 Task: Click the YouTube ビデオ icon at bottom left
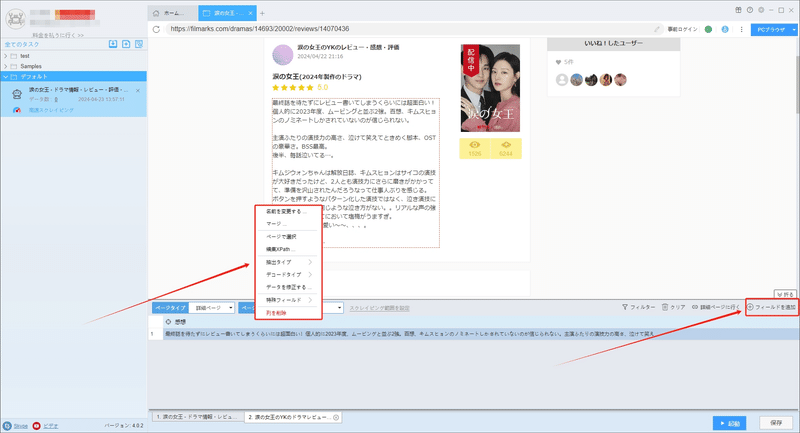coord(36,425)
